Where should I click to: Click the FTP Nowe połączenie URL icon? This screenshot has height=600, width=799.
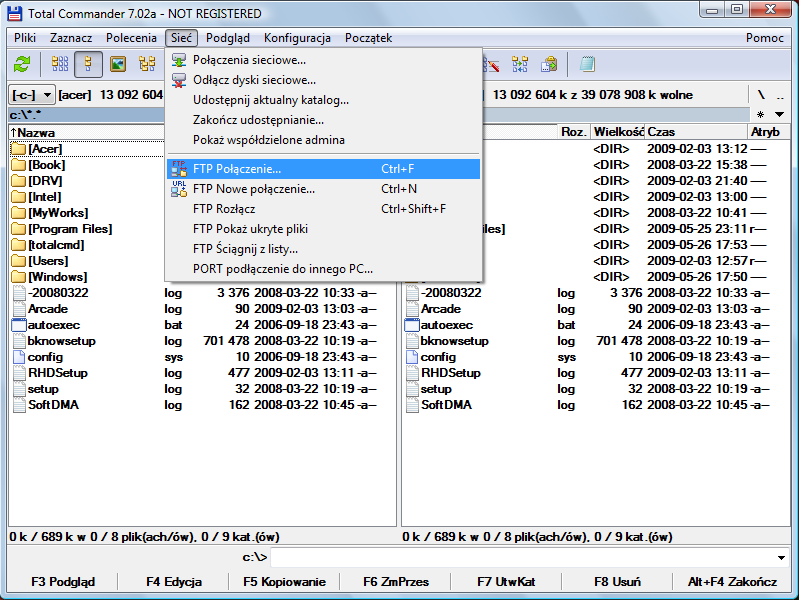[179, 189]
